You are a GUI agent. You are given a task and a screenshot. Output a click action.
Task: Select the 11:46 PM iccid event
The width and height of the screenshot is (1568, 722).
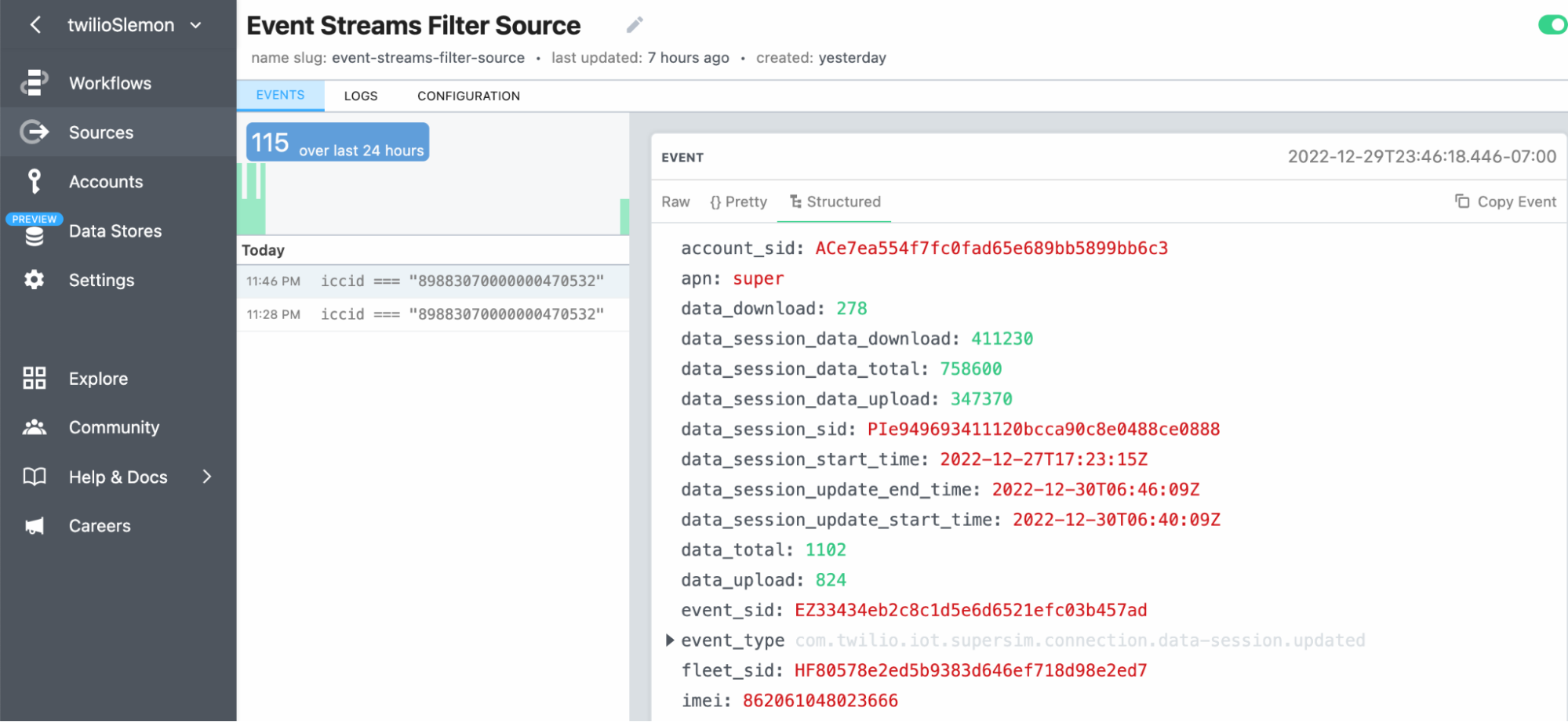[433, 281]
